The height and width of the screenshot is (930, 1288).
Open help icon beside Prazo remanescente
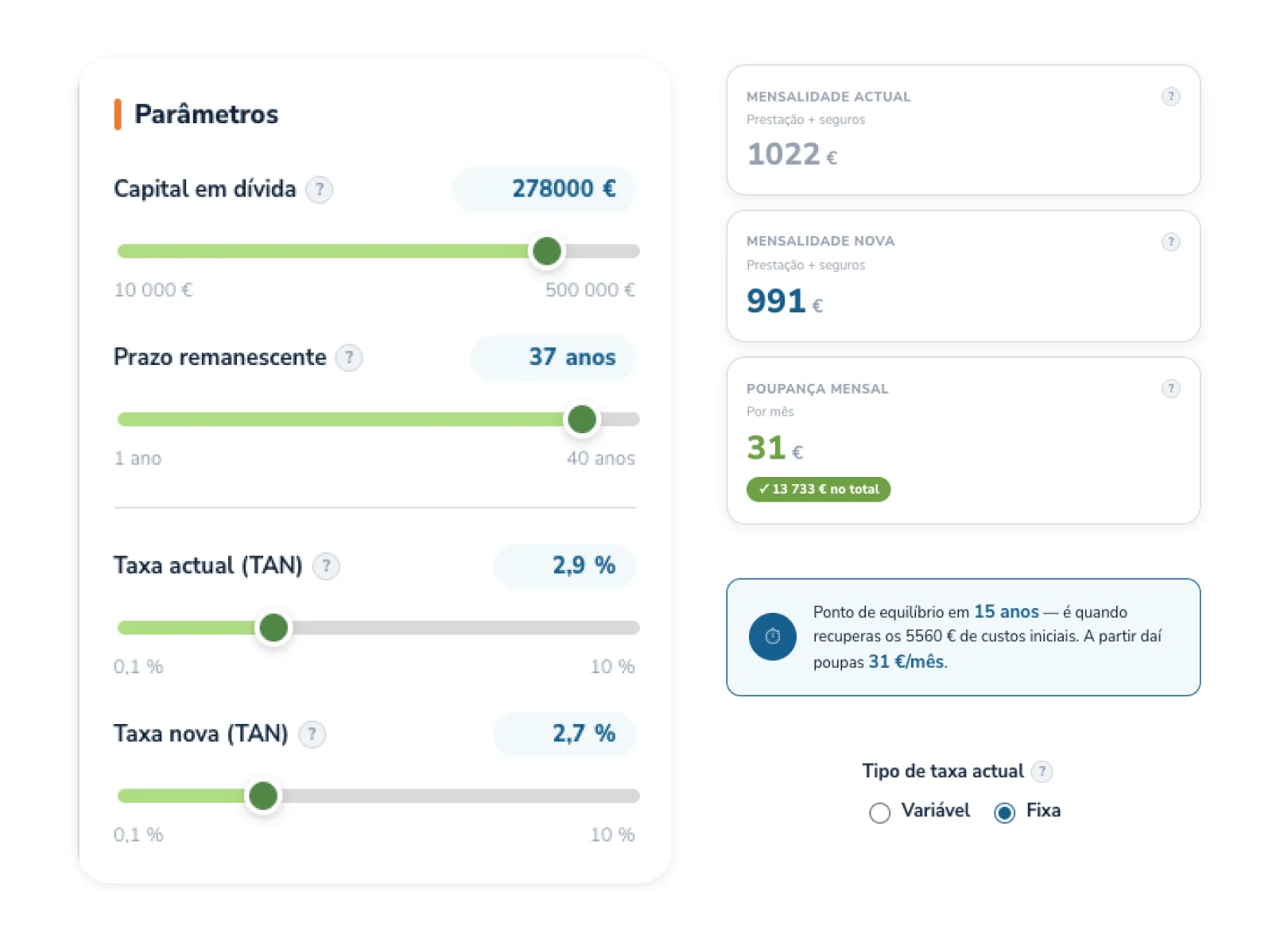(349, 358)
